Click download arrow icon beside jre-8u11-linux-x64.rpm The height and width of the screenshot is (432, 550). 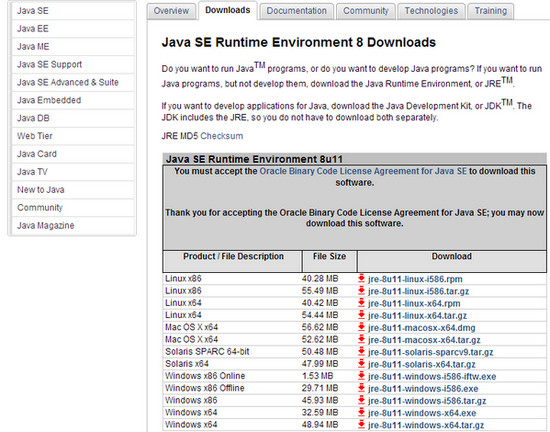point(361,303)
